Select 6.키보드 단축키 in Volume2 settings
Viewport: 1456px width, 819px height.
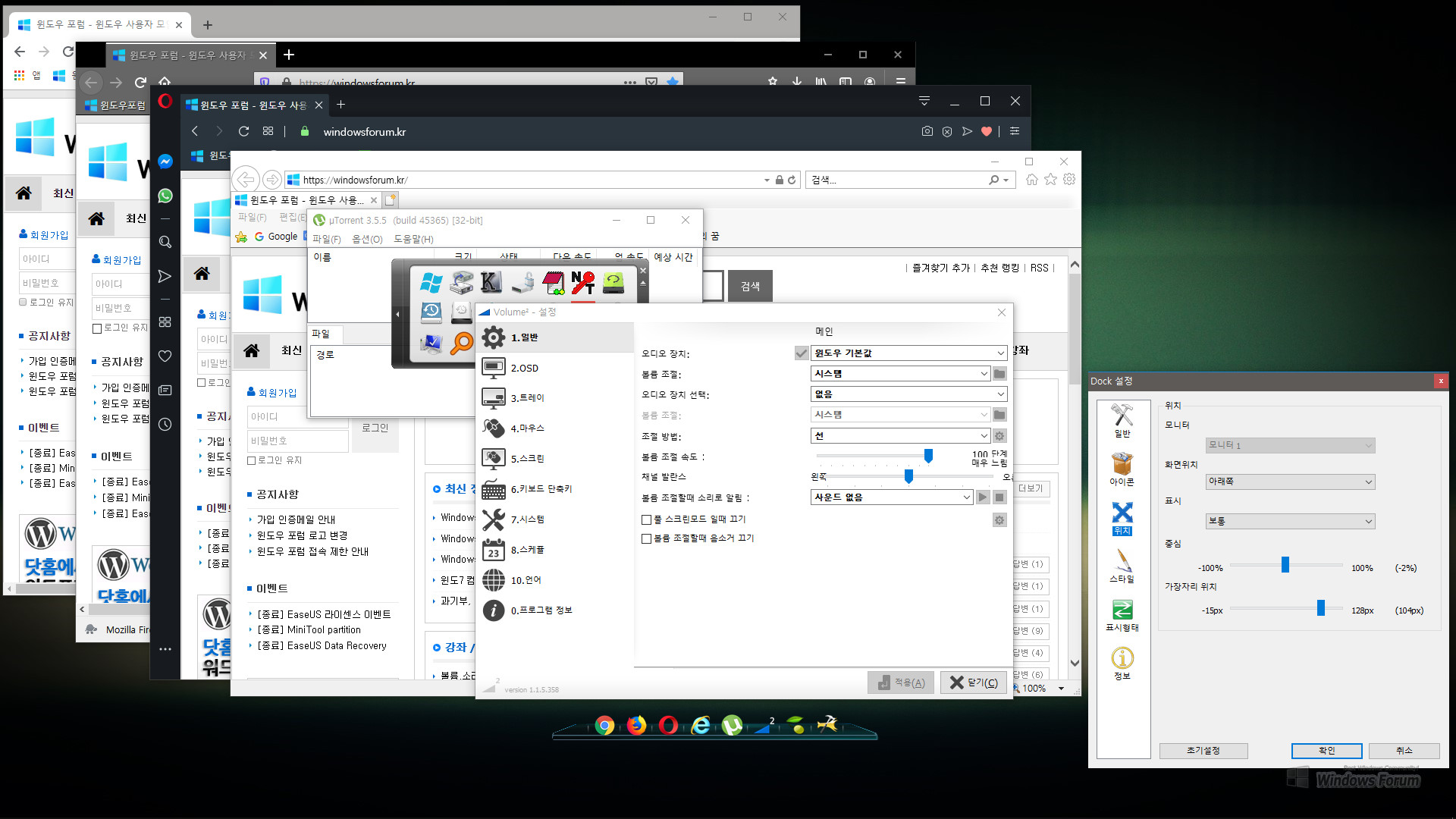click(554, 489)
